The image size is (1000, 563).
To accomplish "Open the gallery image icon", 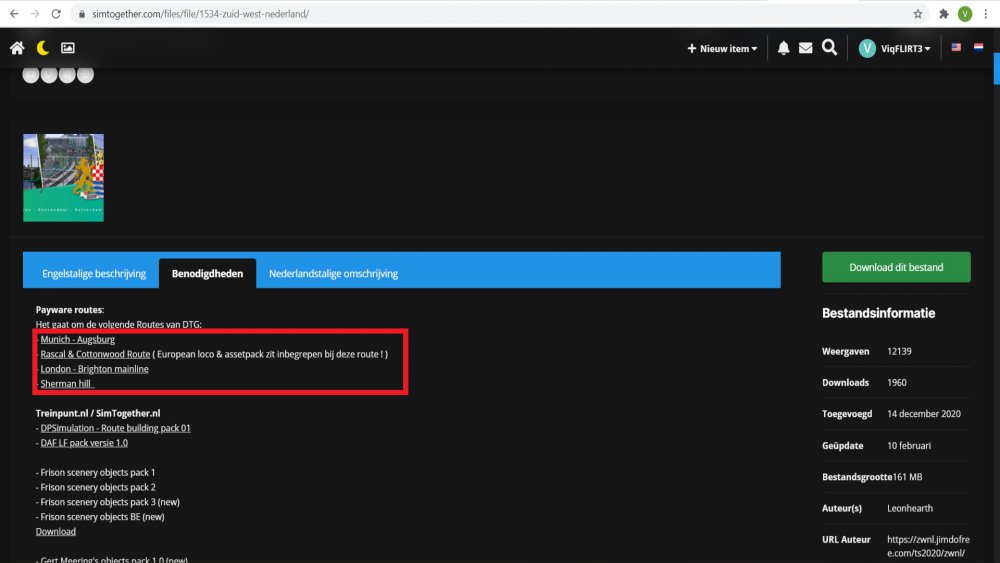I will (68, 48).
